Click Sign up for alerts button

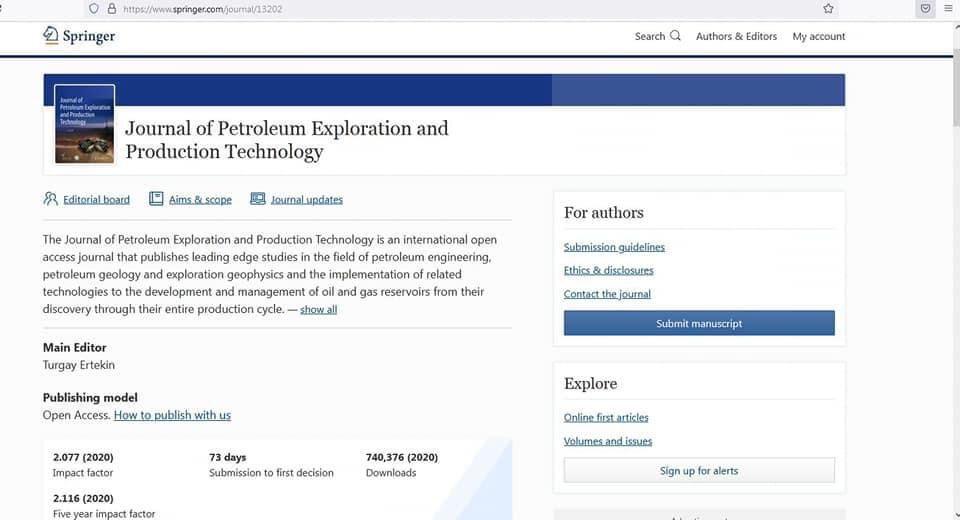click(x=699, y=470)
